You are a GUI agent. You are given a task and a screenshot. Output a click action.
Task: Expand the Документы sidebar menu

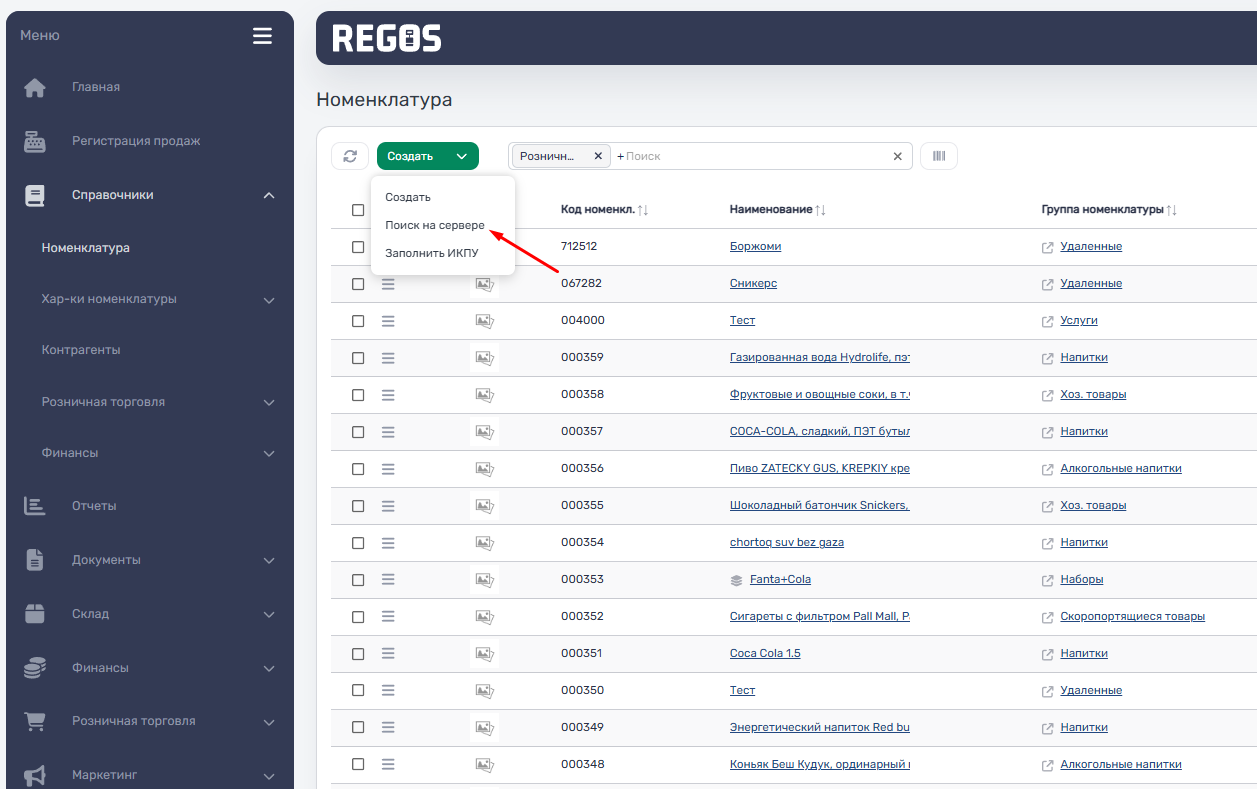268,560
